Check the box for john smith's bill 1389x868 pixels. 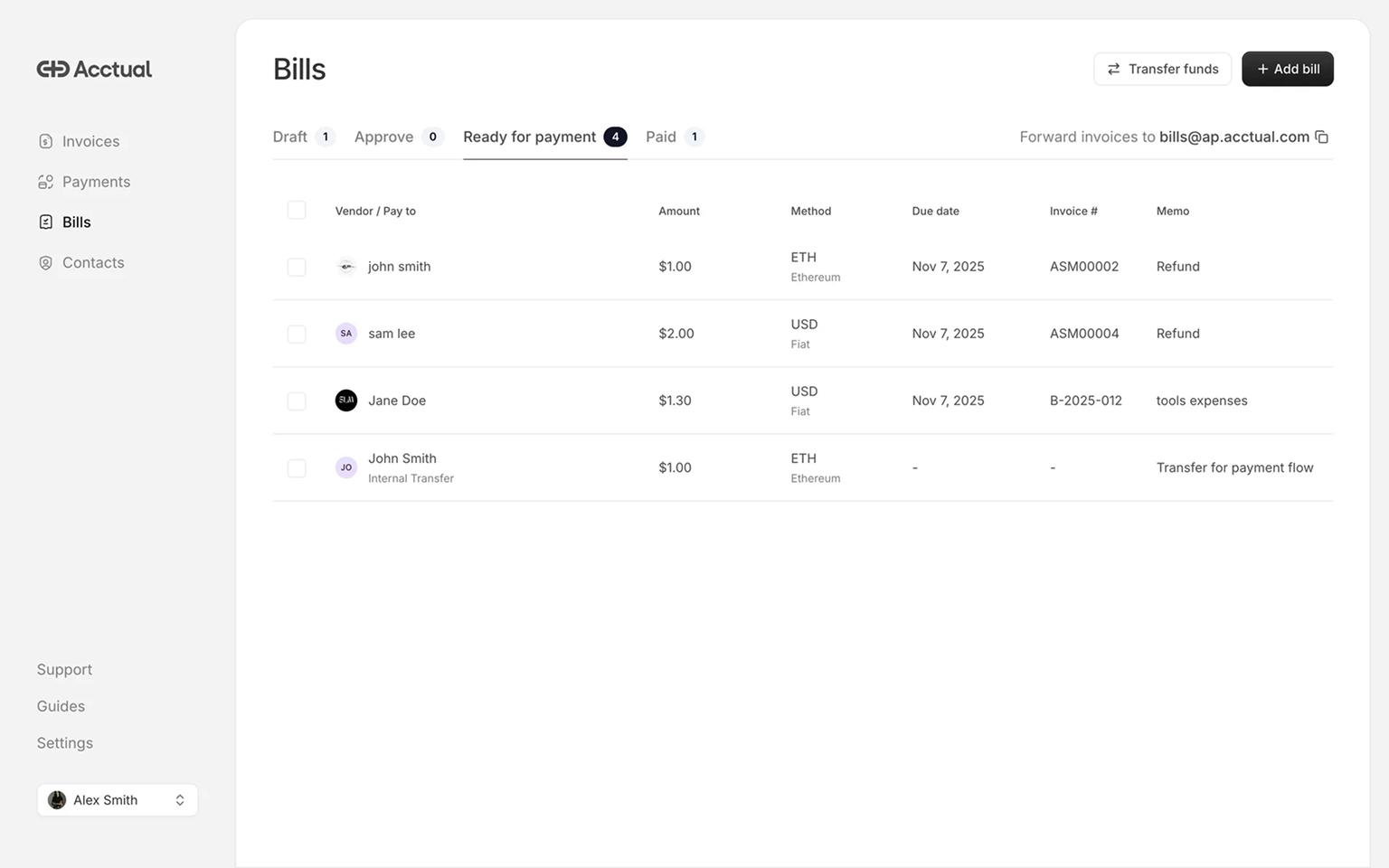(297, 267)
